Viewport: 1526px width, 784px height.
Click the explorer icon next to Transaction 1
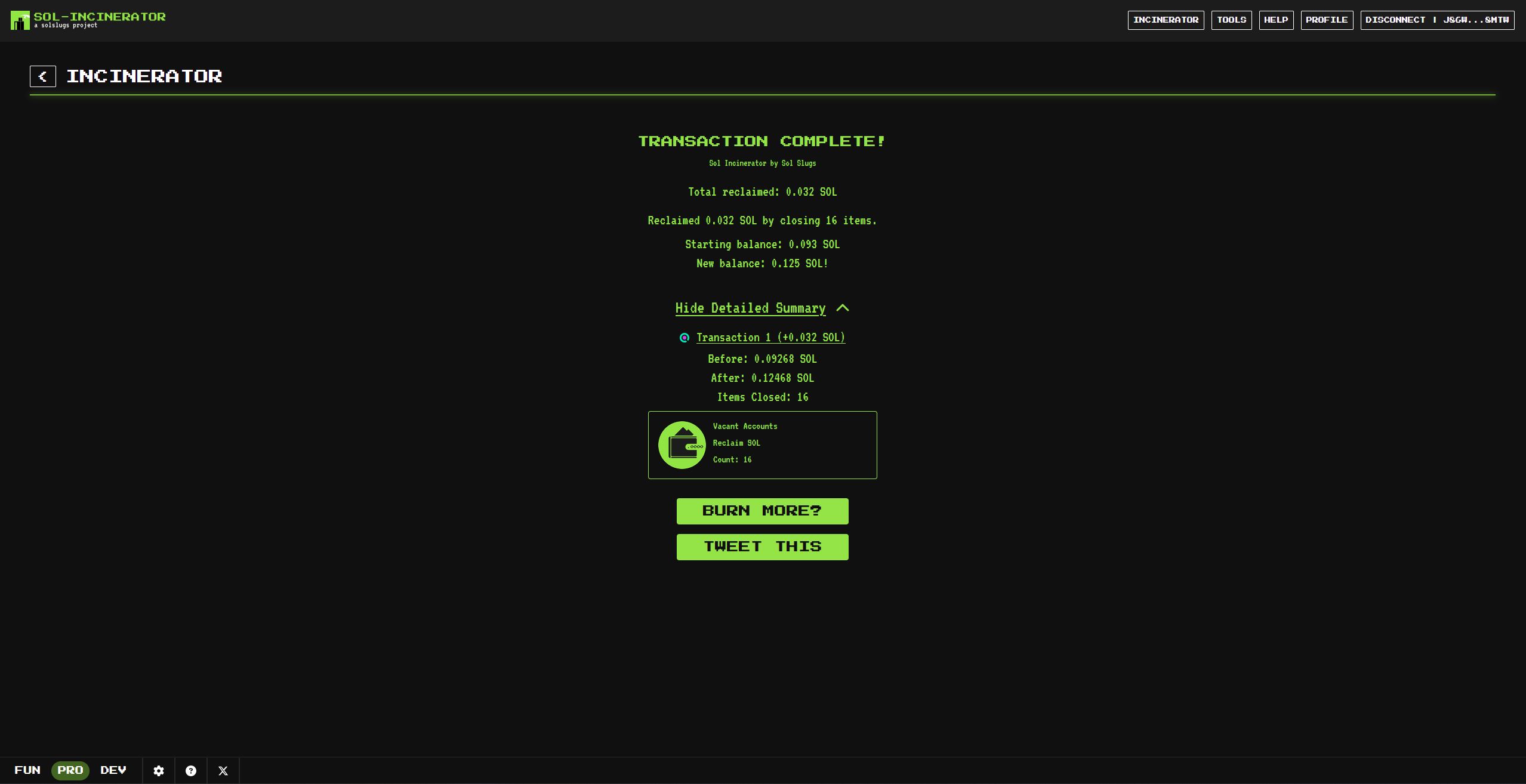pyautogui.click(x=685, y=338)
